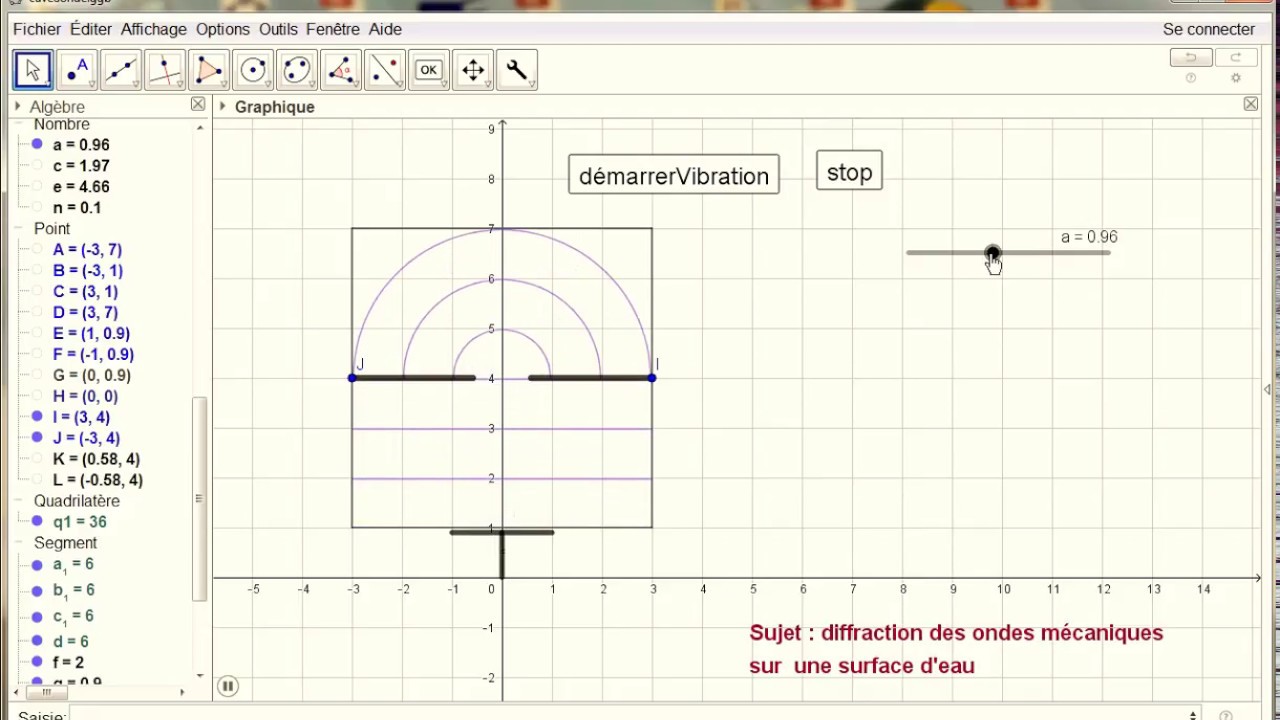Select the New Point tool

[77, 70]
